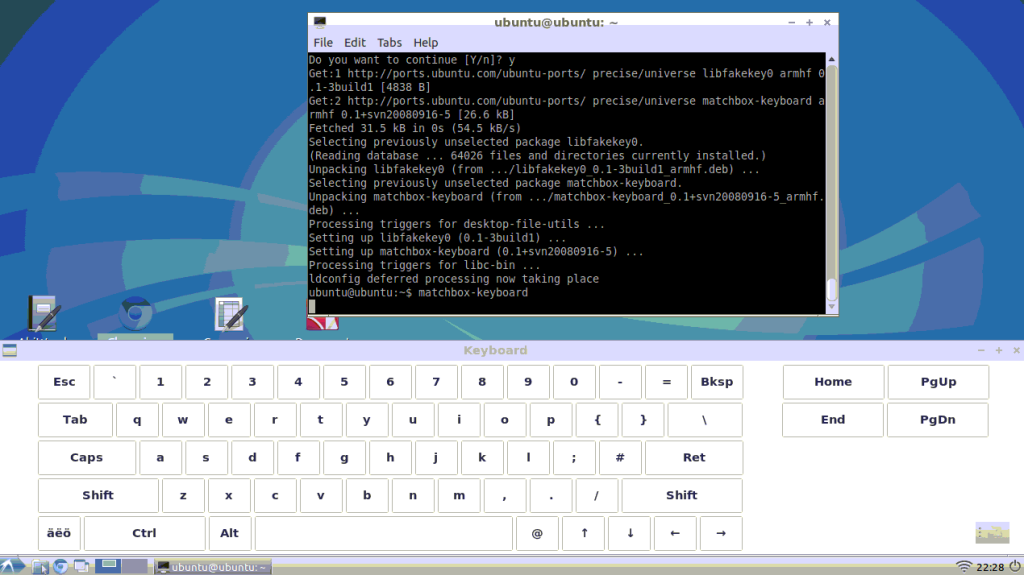Click the Keyboard window menu icon
The width and height of the screenshot is (1024, 575).
[10, 351]
